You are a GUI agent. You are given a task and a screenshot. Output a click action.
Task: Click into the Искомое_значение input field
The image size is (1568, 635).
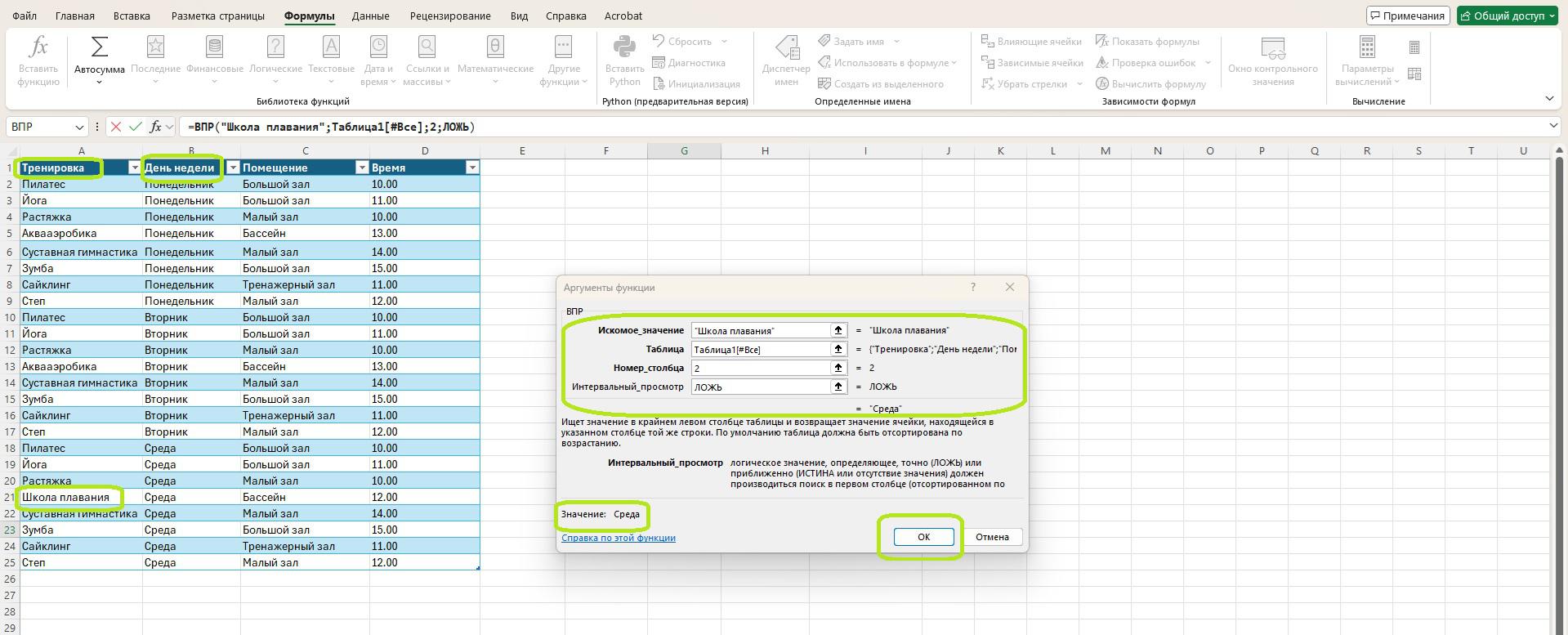pos(760,330)
